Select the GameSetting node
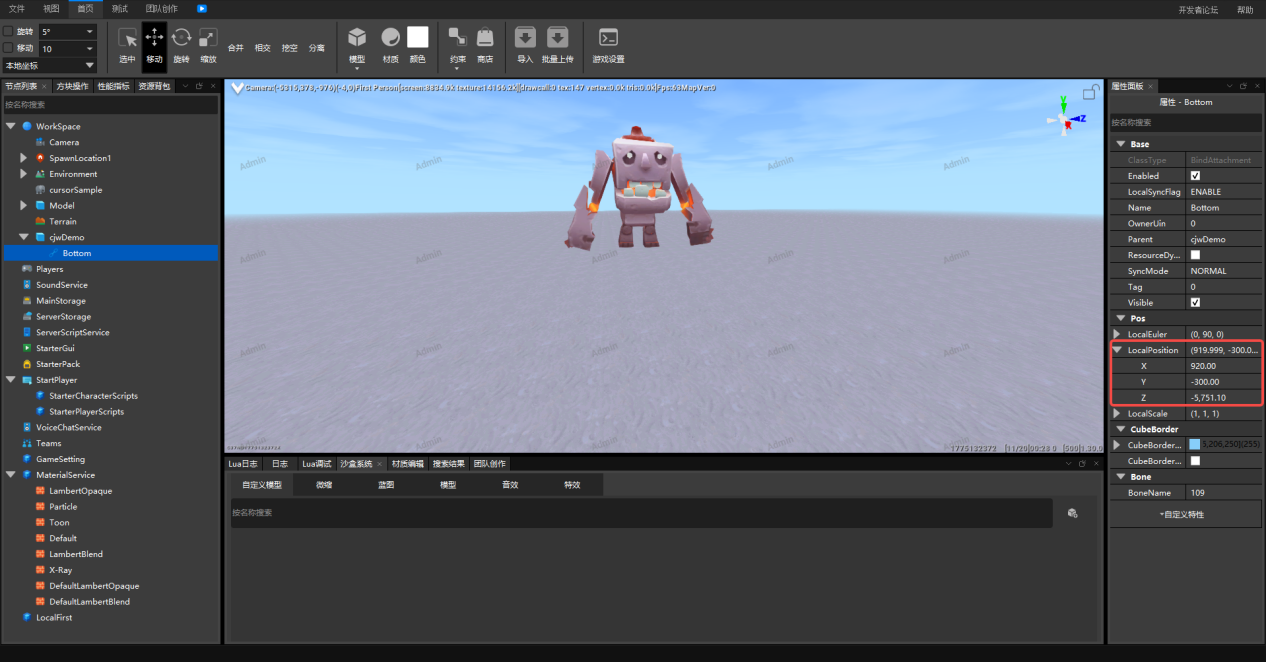Viewport: 1266px width, 662px height. click(x=60, y=459)
